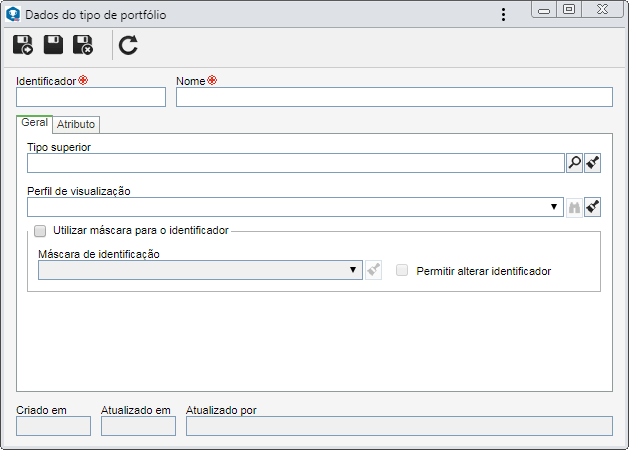
Task: Toggle Permitir alterar identificador checkbox
Action: (x=402, y=270)
